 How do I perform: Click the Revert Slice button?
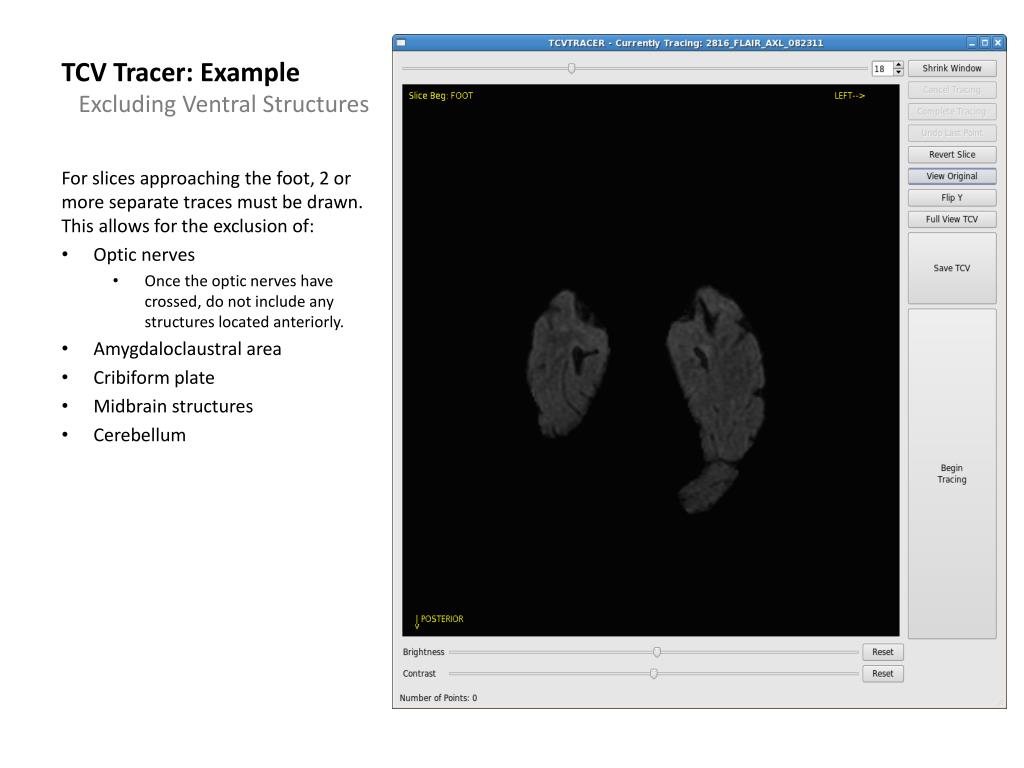pos(952,155)
